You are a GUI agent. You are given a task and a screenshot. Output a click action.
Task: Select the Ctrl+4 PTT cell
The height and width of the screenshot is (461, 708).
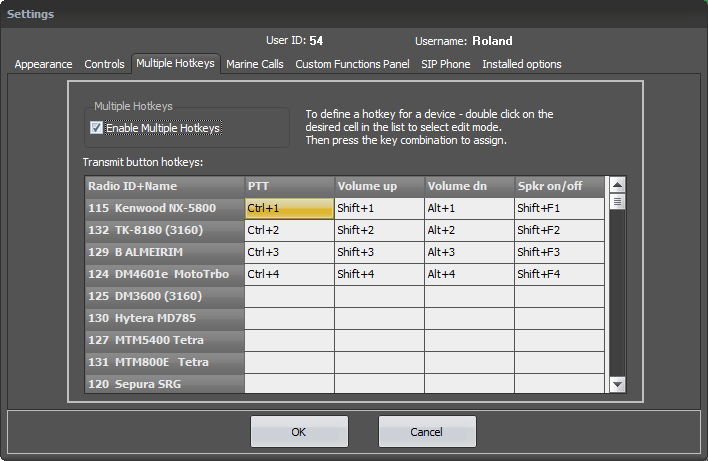tap(289, 274)
